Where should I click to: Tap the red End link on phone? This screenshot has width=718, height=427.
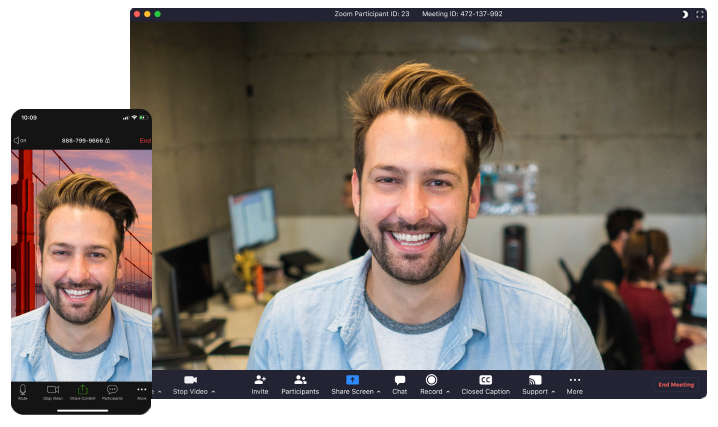click(145, 141)
